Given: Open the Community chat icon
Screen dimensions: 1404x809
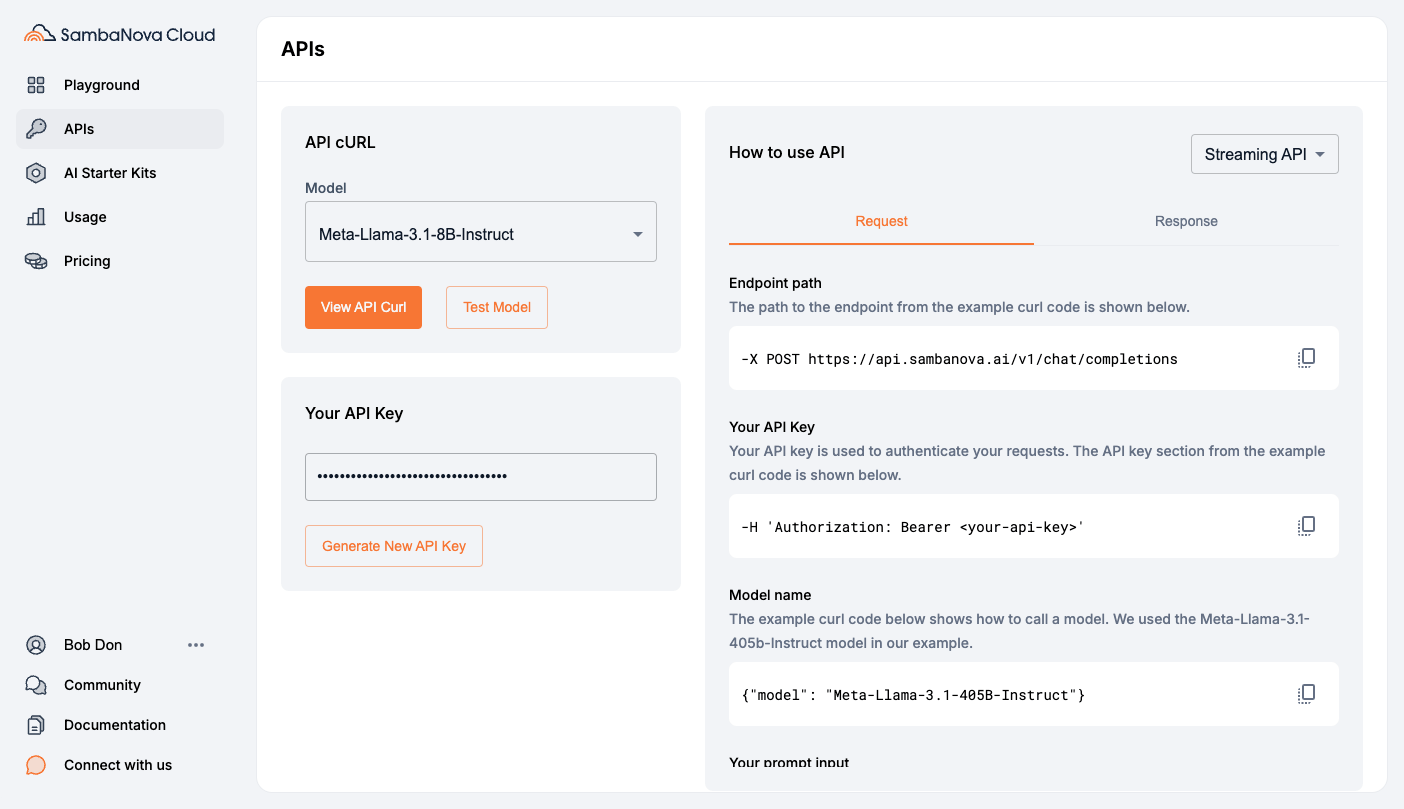Looking at the screenshot, I should (37, 684).
